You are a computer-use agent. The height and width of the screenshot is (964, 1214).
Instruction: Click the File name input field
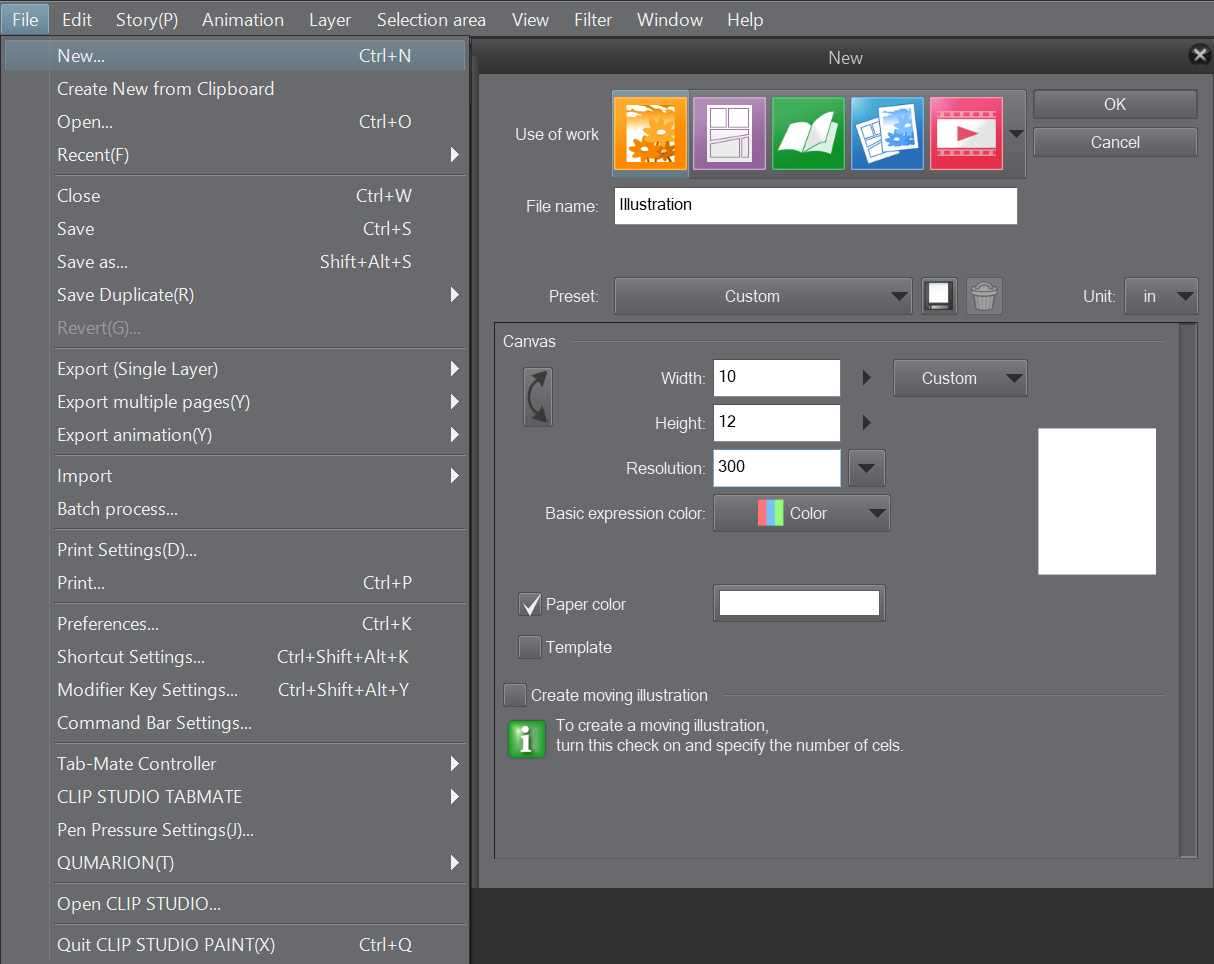pyautogui.click(x=816, y=205)
